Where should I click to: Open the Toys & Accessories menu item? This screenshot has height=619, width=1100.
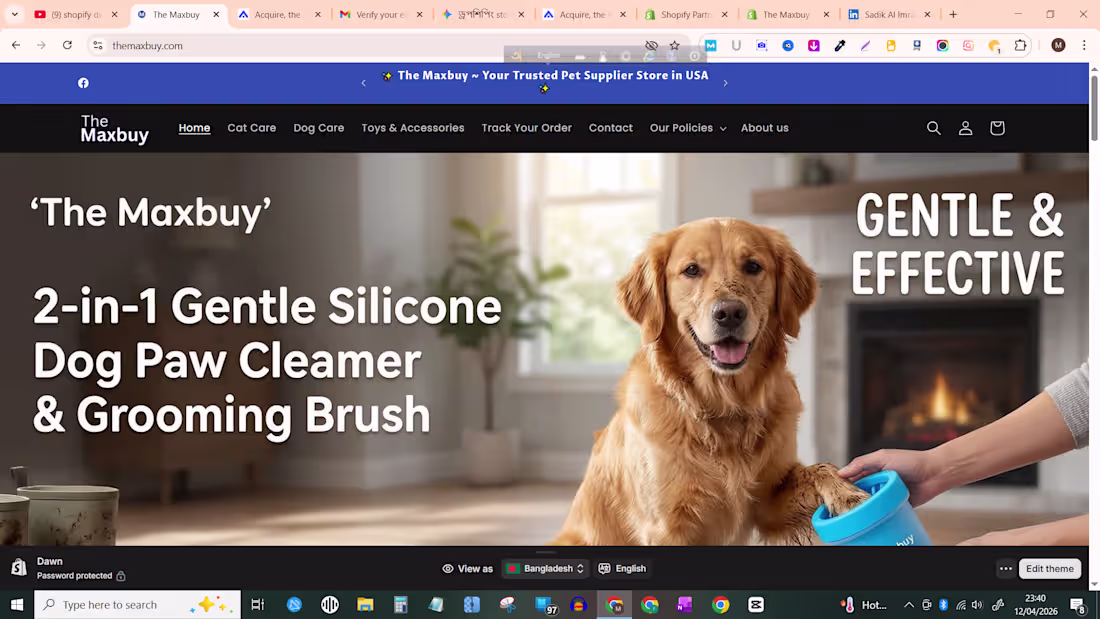tap(412, 128)
